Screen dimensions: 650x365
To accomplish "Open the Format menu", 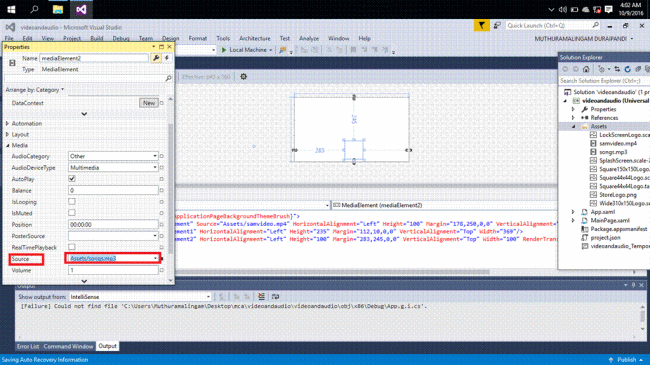I will pos(197,38).
